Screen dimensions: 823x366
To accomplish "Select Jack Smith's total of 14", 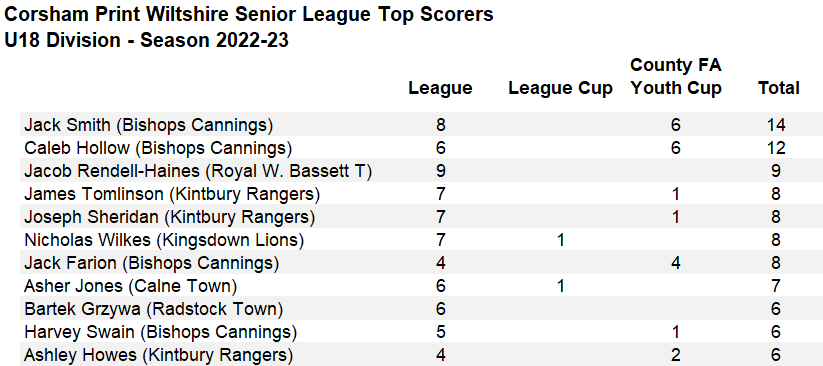I will pos(775,125).
